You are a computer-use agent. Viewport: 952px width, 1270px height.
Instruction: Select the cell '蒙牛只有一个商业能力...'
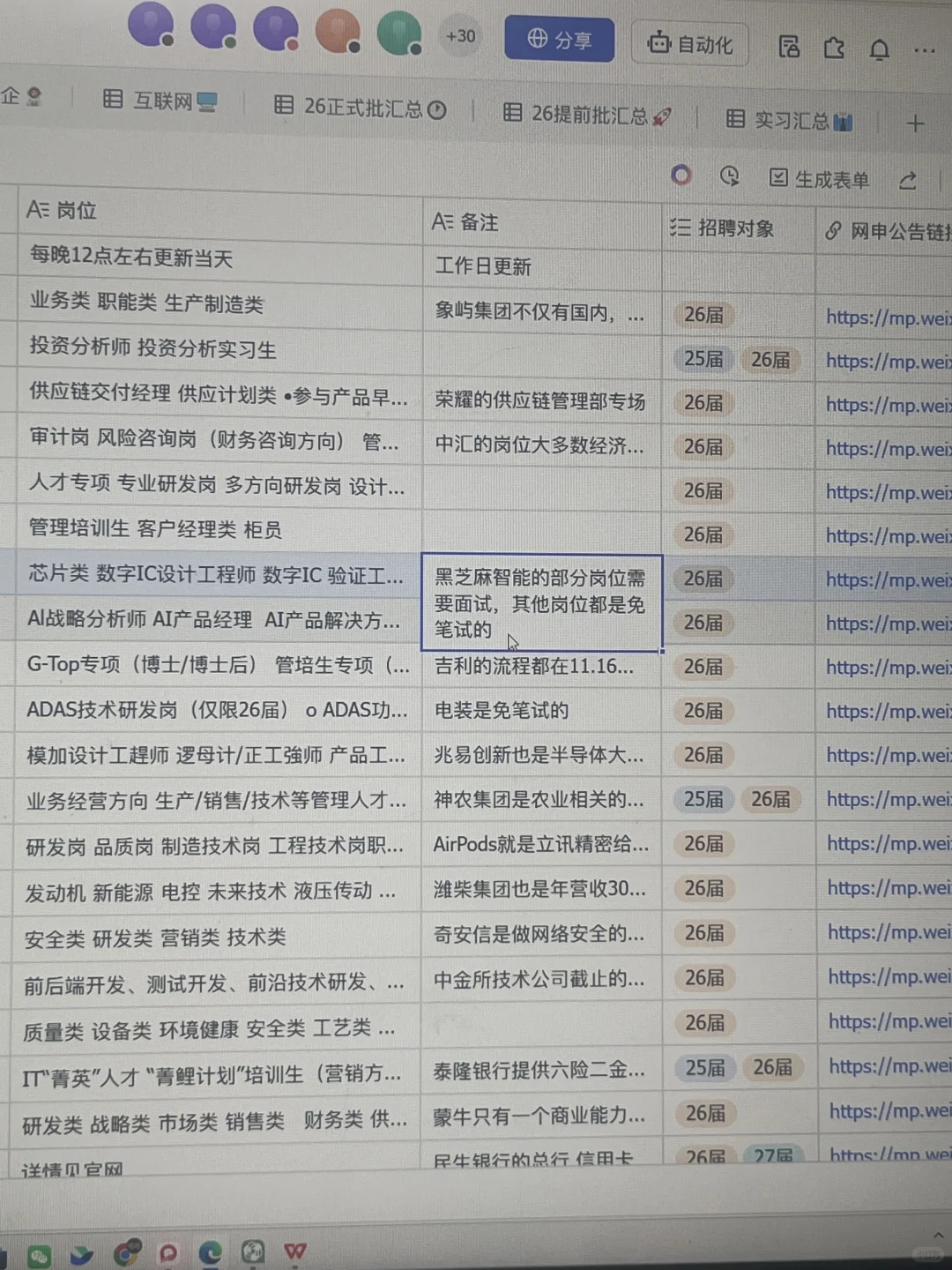point(541,1116)
